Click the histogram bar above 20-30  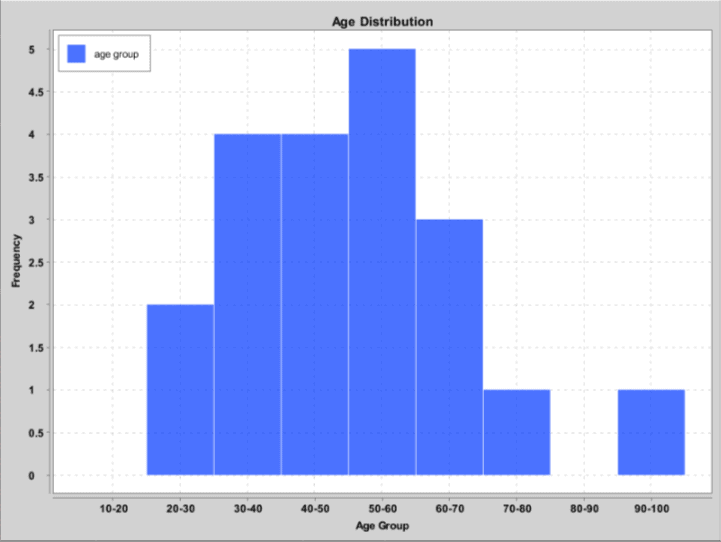click(x=180, y=390)
